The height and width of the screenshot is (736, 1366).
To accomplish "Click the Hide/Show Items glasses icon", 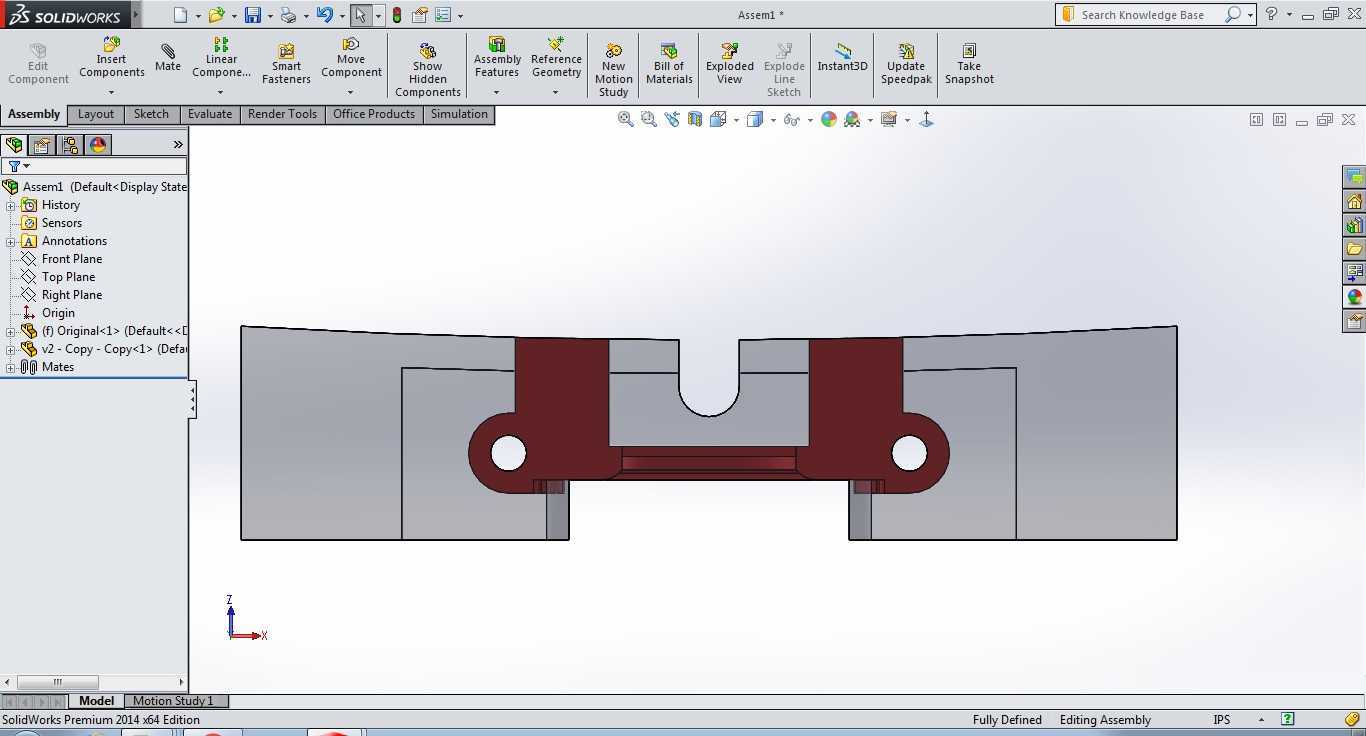I will click(791, 119).
